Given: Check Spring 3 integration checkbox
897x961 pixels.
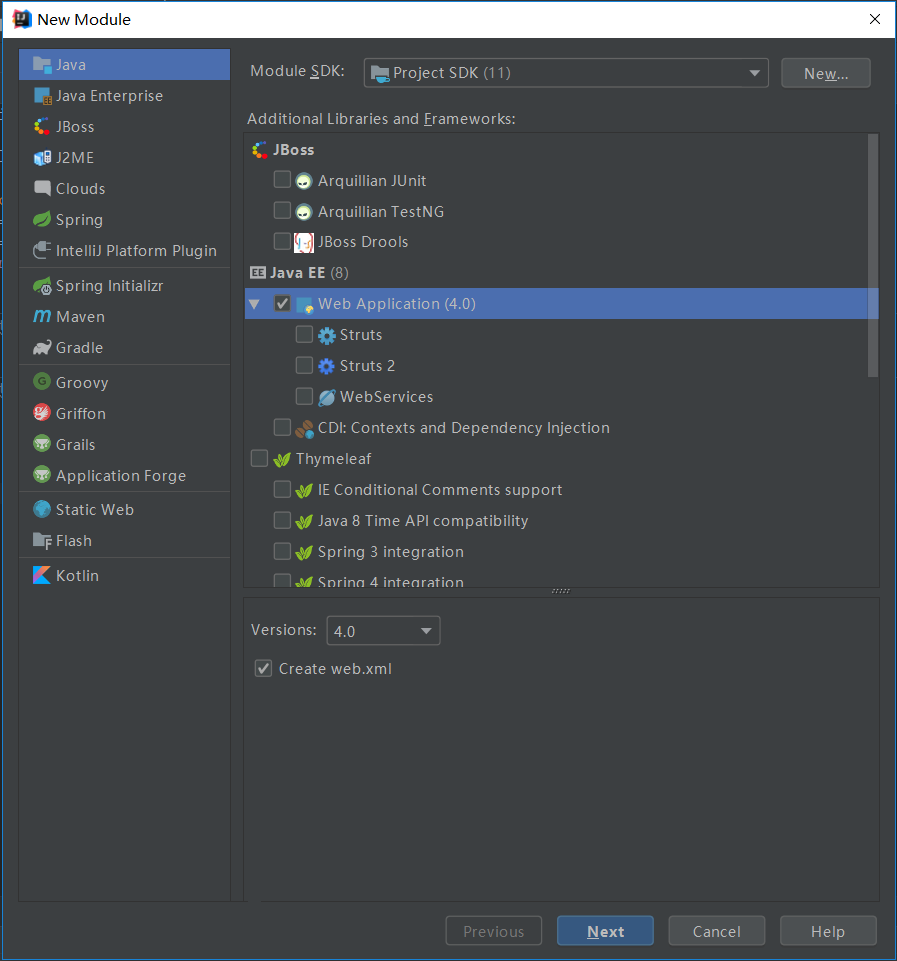Looking at the screenshot, I should [282, 551].
